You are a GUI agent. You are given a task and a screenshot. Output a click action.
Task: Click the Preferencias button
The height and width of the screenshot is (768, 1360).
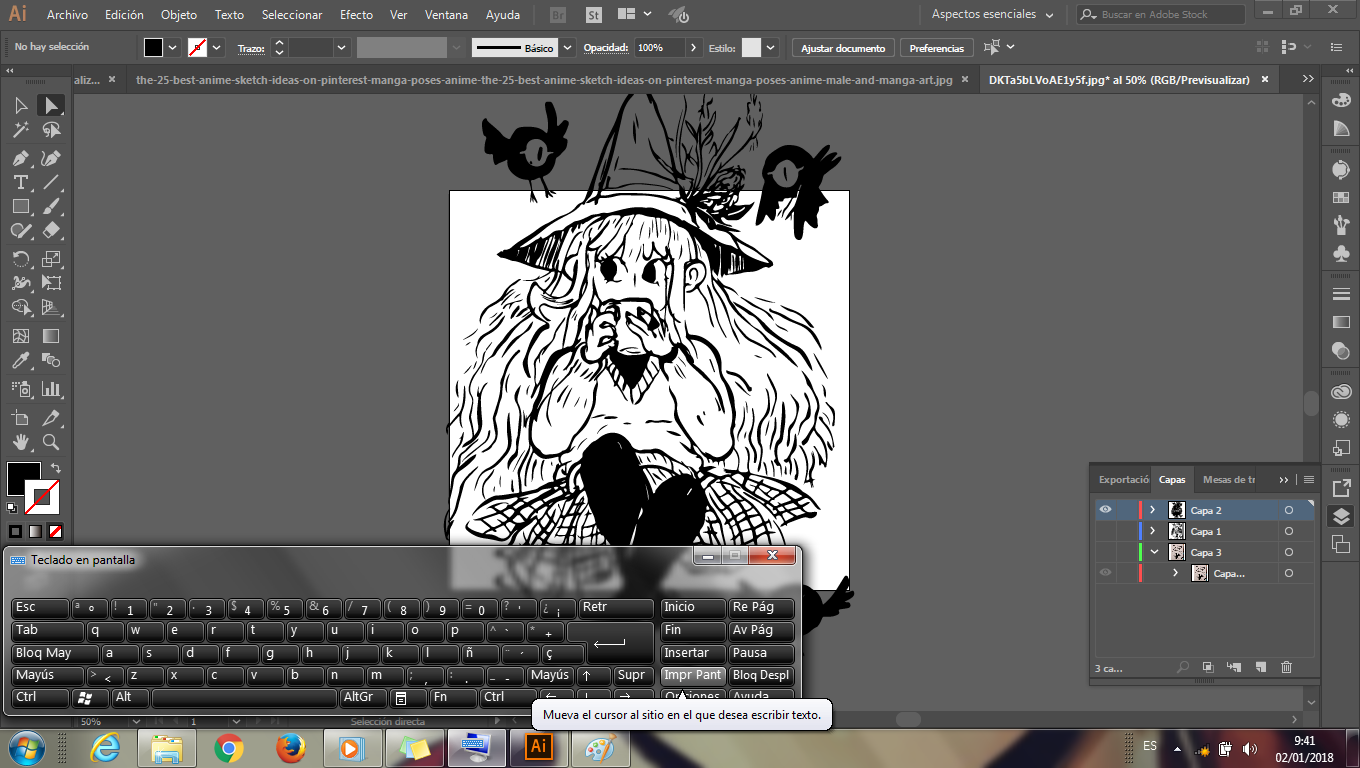point(937,48)
